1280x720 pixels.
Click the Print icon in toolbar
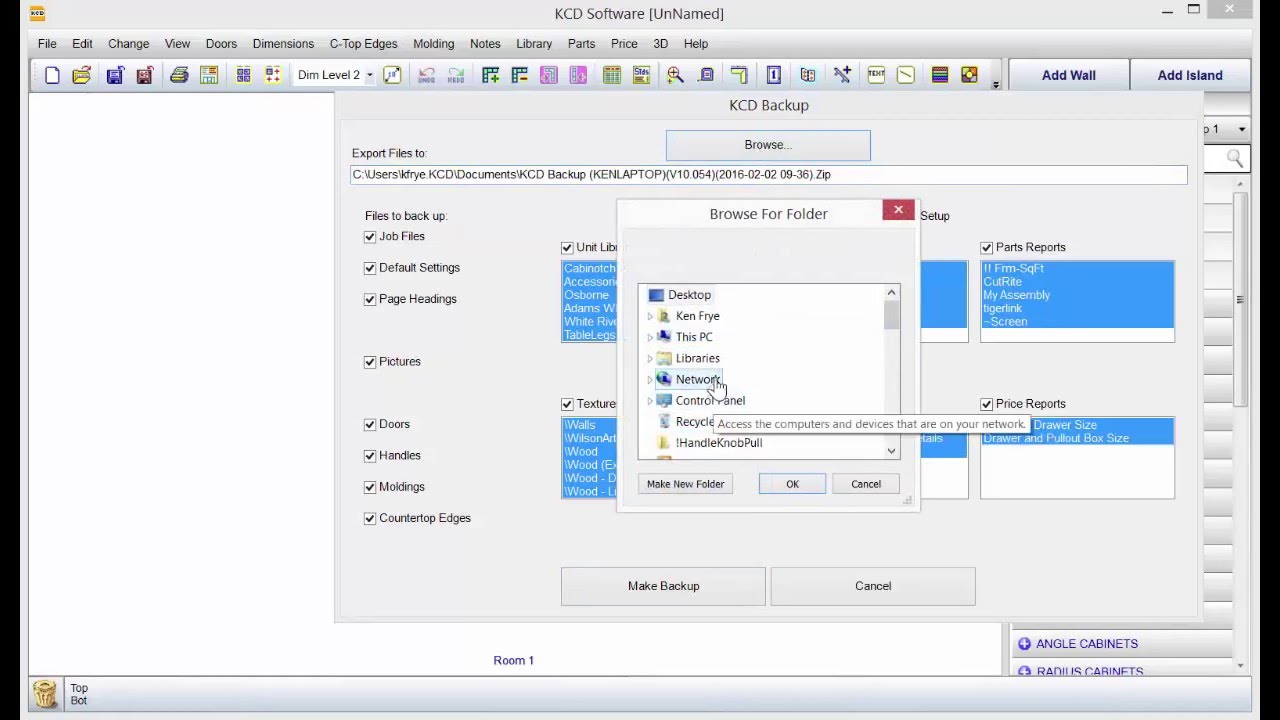tap(179, 75)
